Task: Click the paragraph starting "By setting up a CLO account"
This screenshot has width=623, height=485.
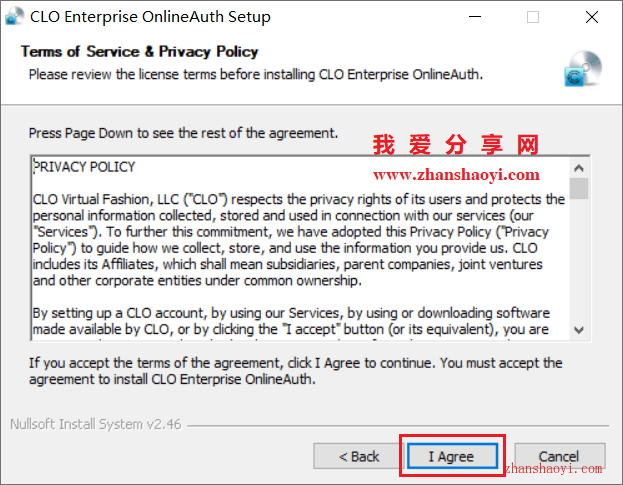Action: [x=291, y=321]
